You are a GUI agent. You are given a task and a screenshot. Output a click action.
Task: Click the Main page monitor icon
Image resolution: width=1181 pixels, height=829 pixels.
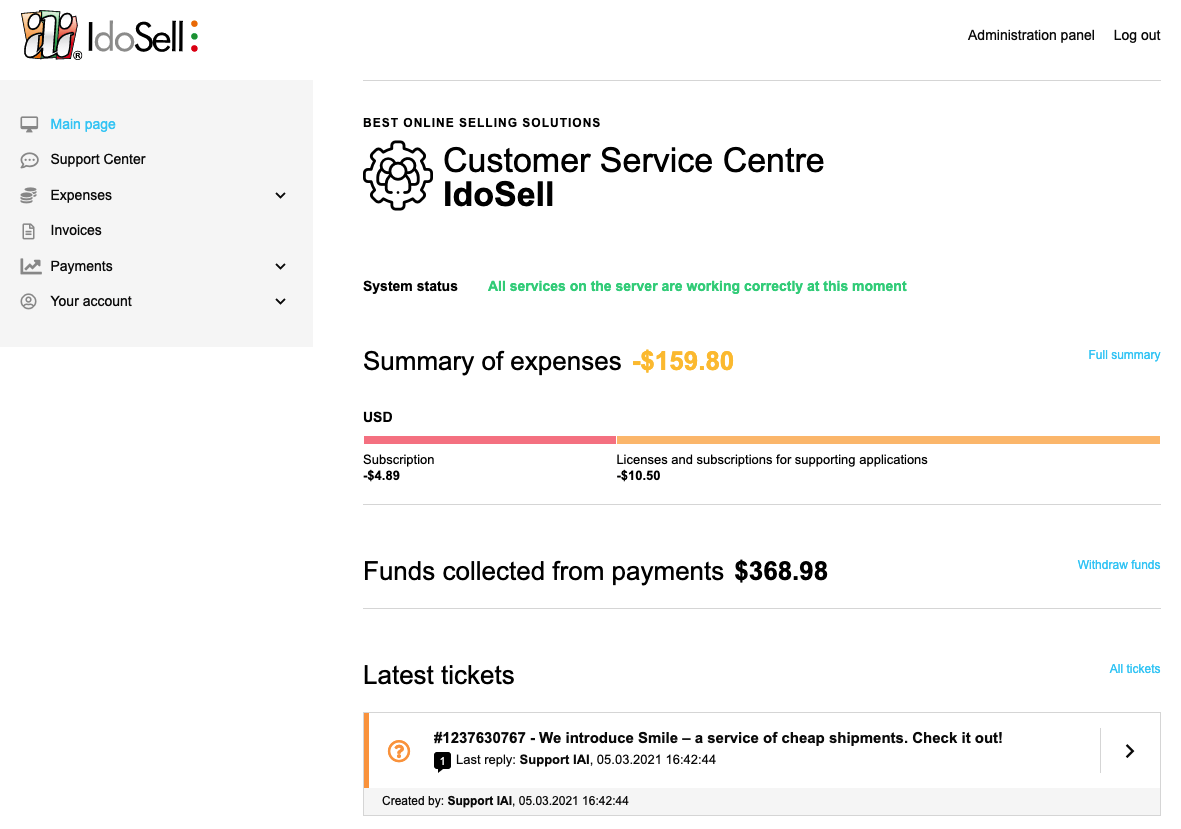click(29, 124)
